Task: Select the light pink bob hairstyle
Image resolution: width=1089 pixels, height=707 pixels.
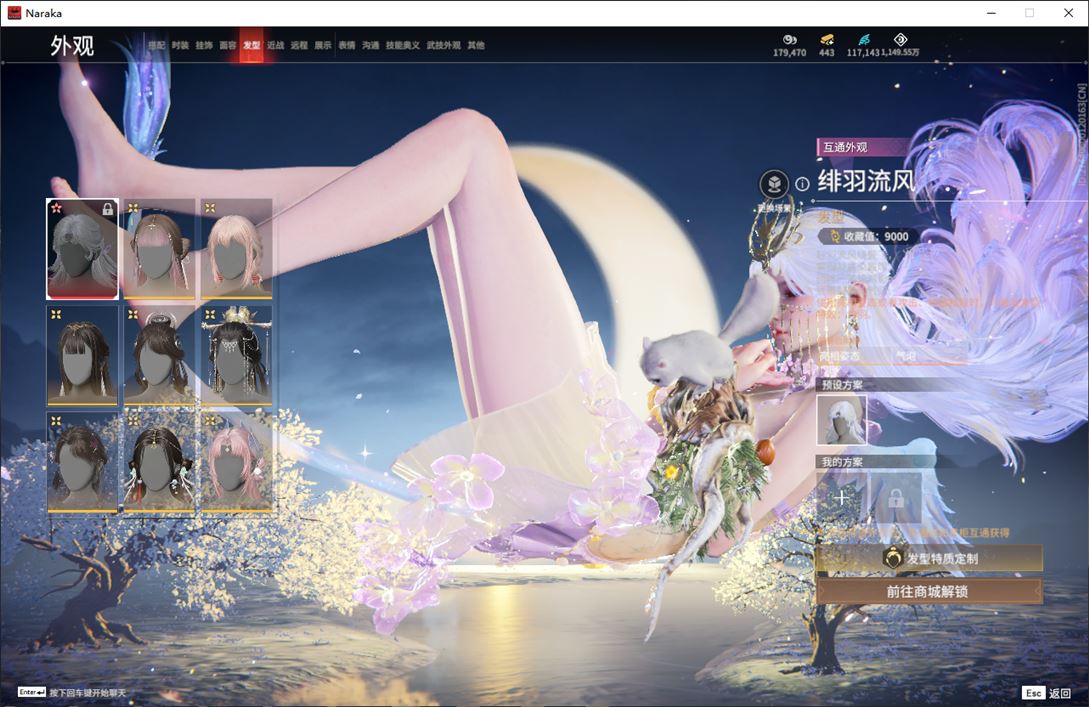Action: point(236,249)
